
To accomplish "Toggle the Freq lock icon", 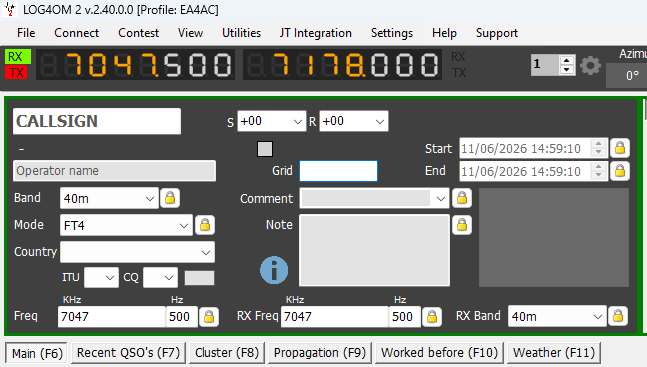I will tap(209, 317).
